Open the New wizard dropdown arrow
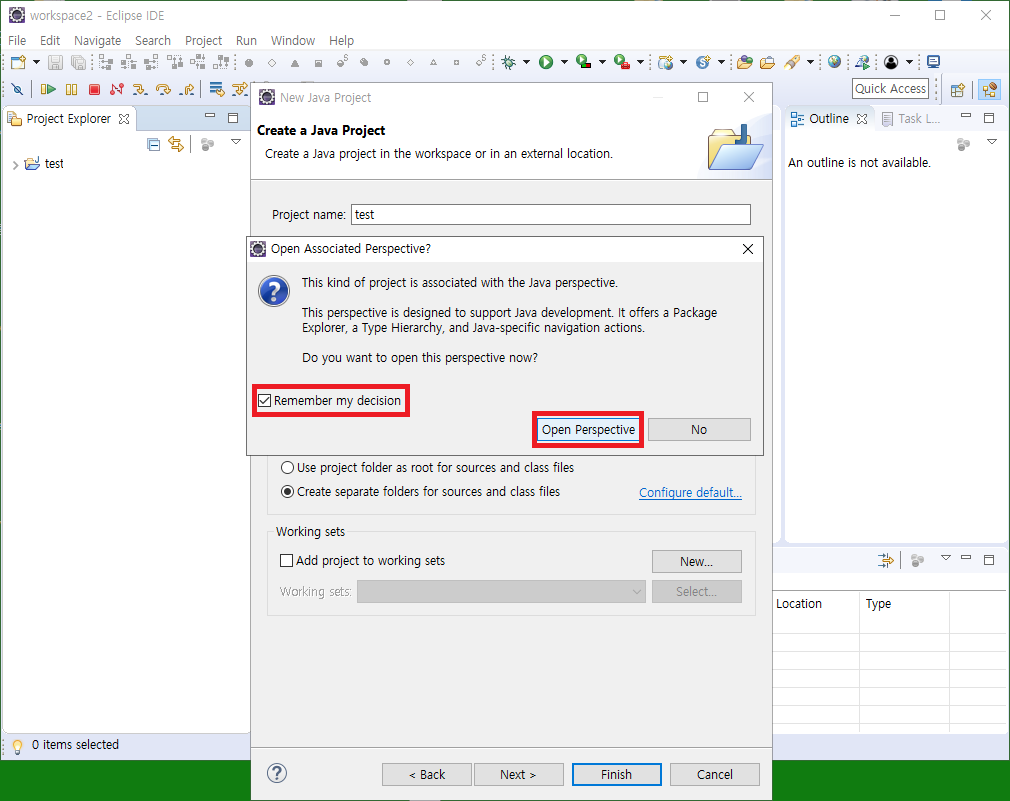Image resolution: width=1010 pixels, height=801 pixels. 36,62
